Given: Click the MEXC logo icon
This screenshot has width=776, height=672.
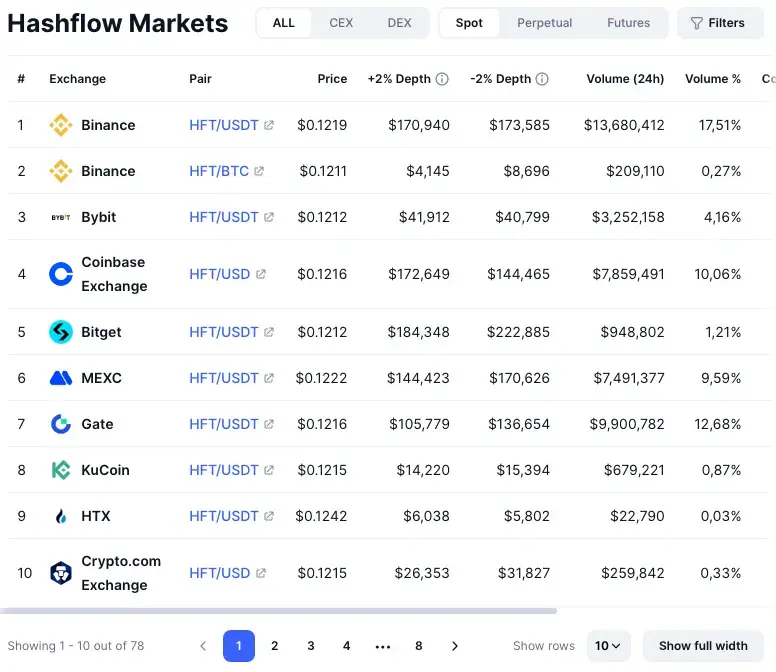Looking at the screenshot, I should click(61, 378).
